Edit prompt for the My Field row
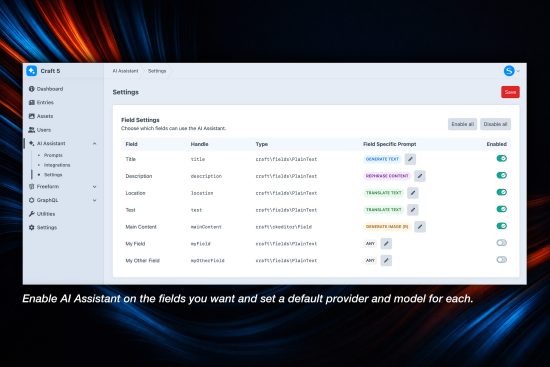This screenshot has height=367, width=550. click(386, 243)
